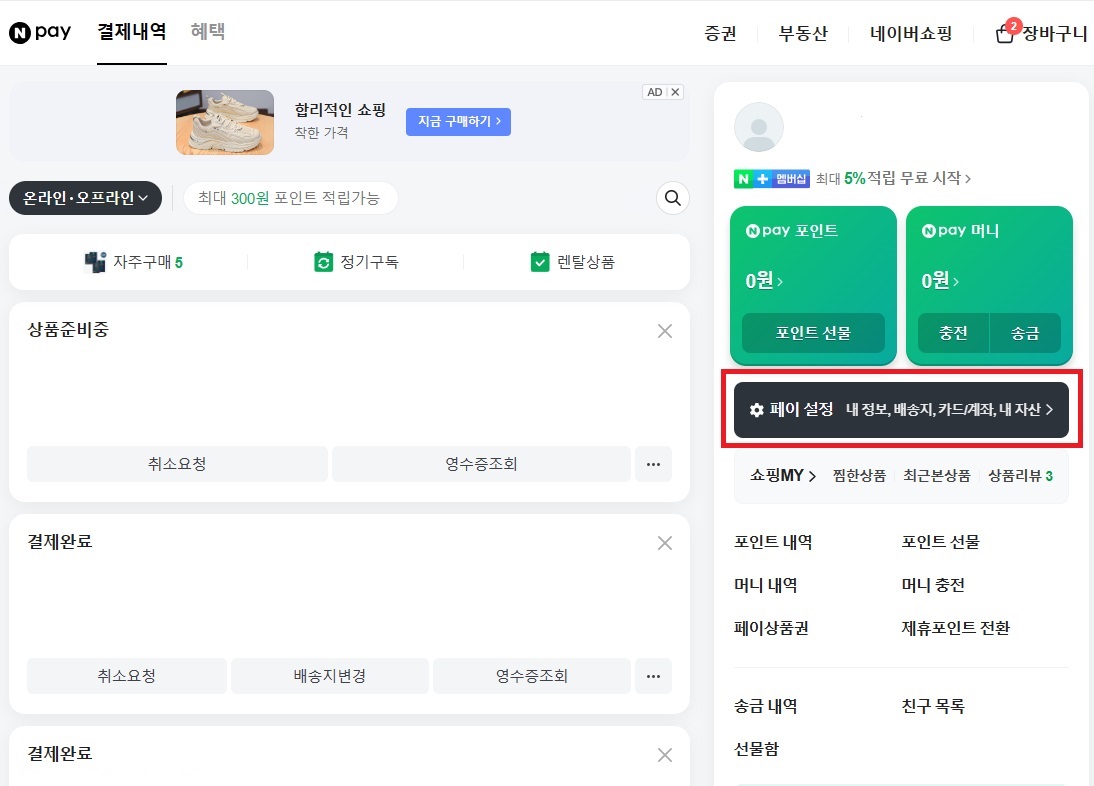The height and width of the screenshot is (786, 1094).
Task: Click the 자주구매 icon
Action: coord(95,262)
